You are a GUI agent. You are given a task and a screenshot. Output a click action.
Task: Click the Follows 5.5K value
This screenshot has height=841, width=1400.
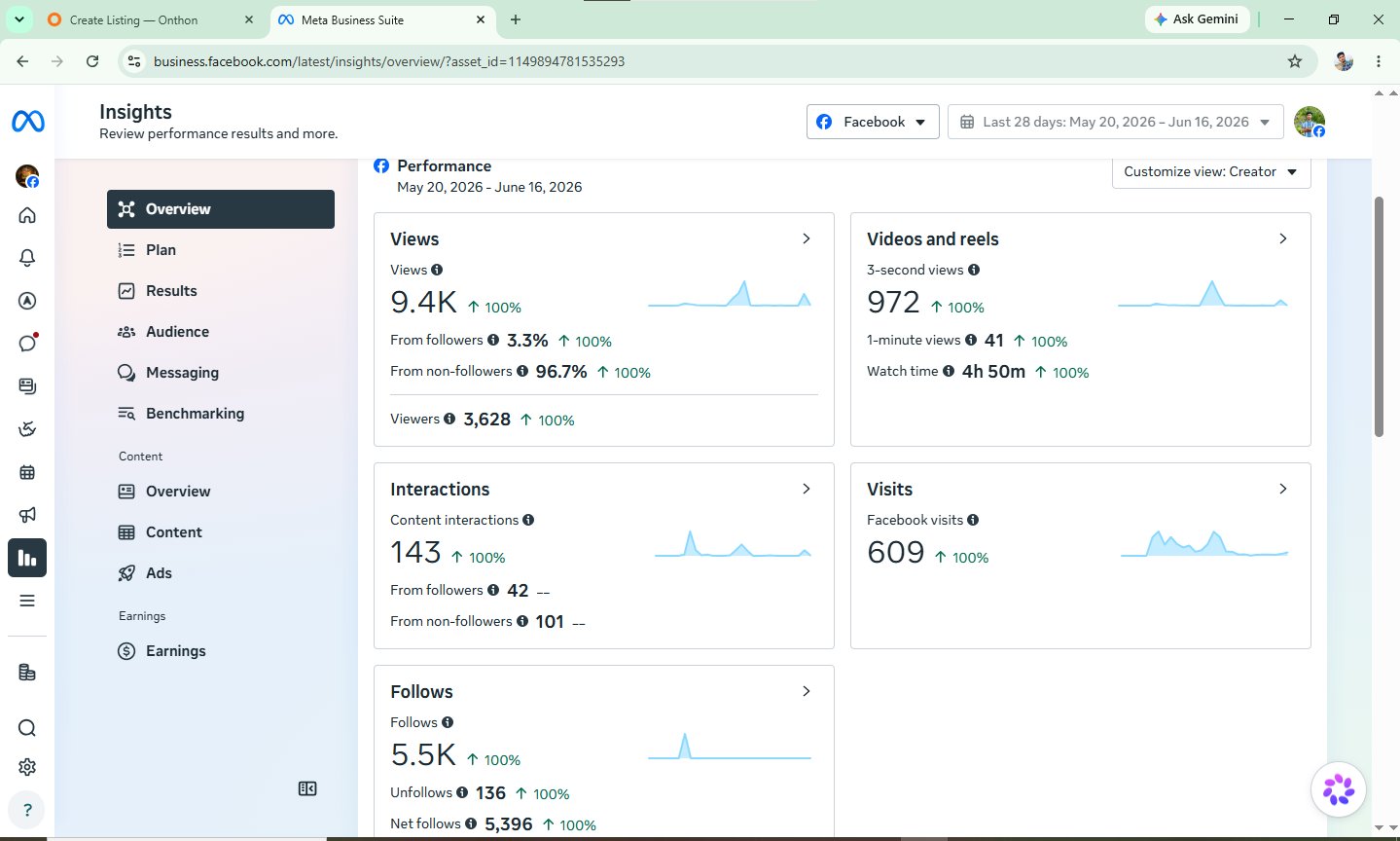[423, 754]
